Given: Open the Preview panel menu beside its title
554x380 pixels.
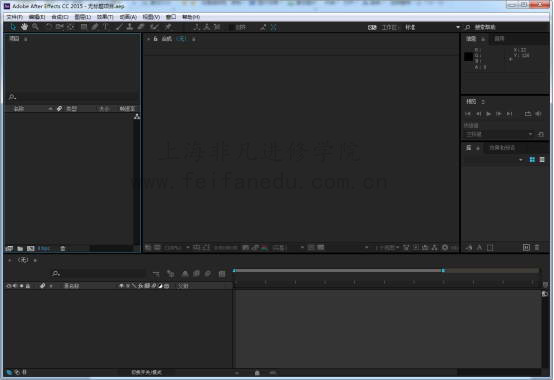Looking at the screenshot, I should (483, 102).
